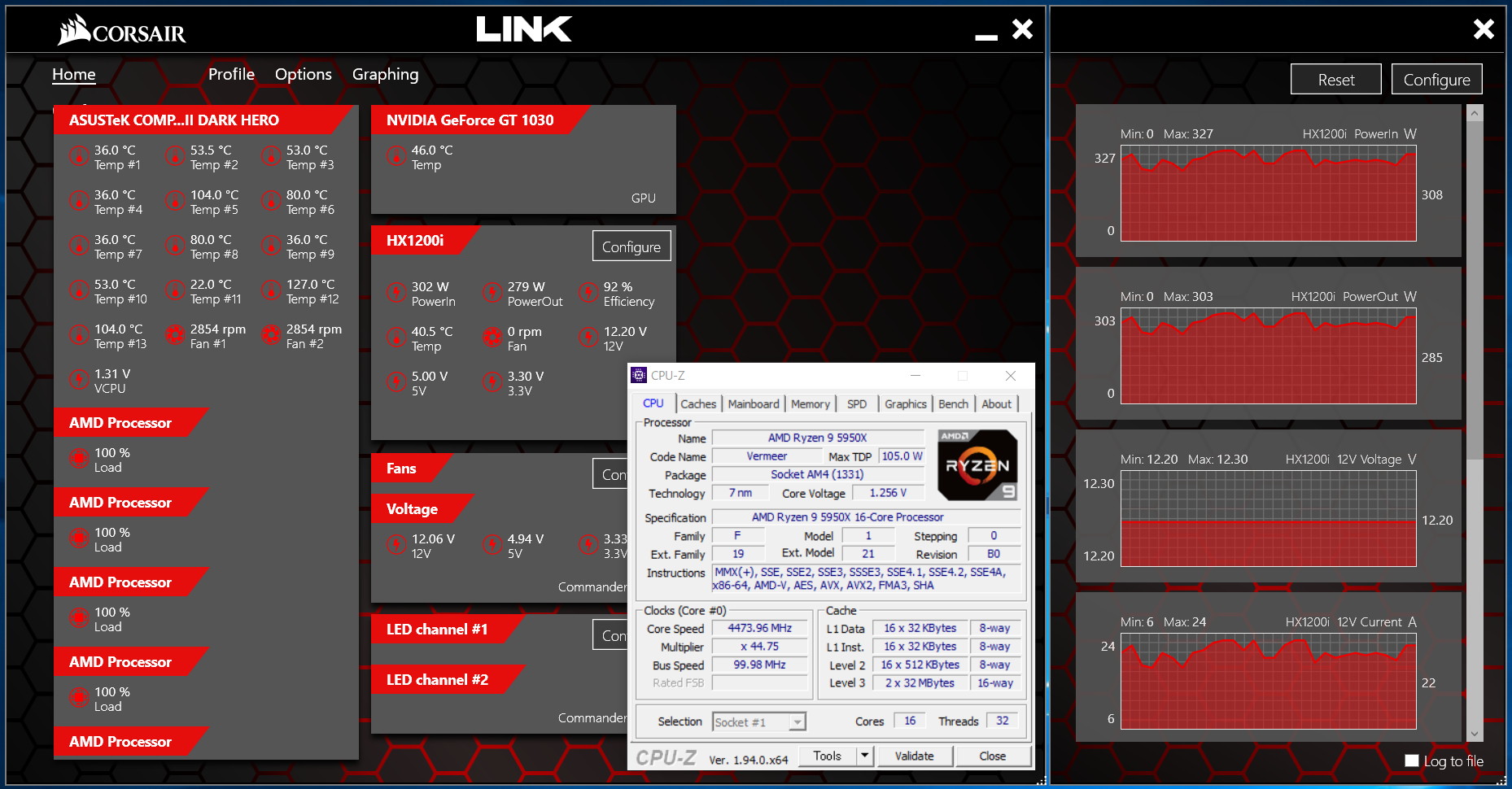
Task: Open the About tab in CPU-Z
Action: coord(997,404)
